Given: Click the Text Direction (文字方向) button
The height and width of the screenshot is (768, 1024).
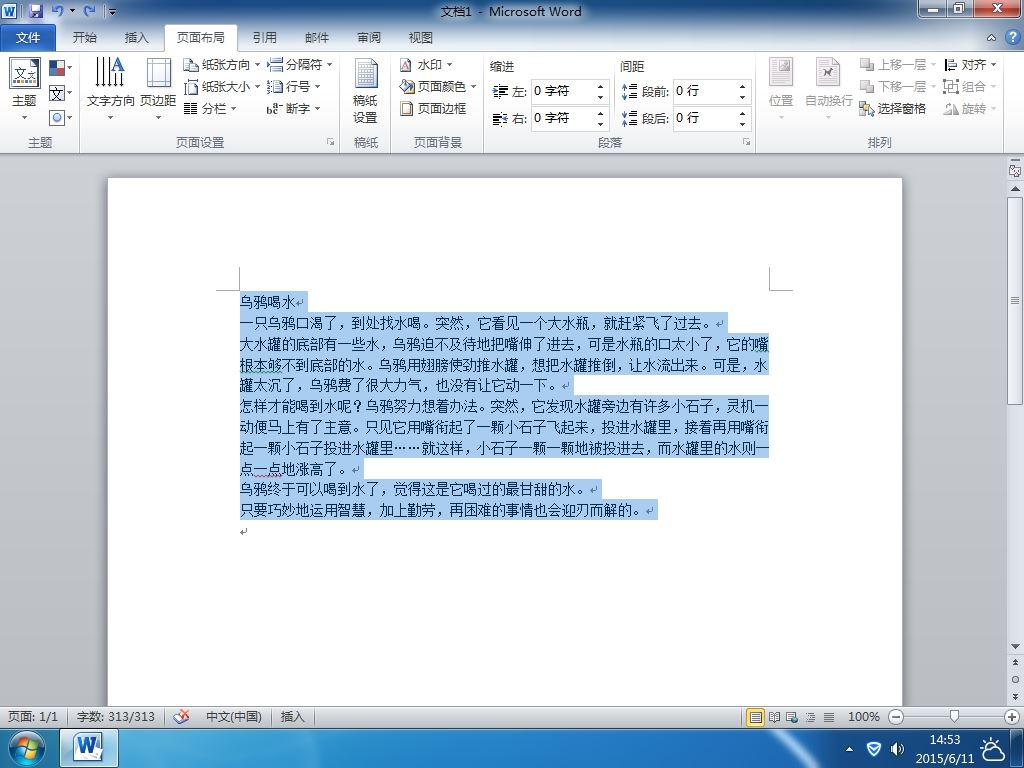Looking at the screenshot, I should (110, 90).
